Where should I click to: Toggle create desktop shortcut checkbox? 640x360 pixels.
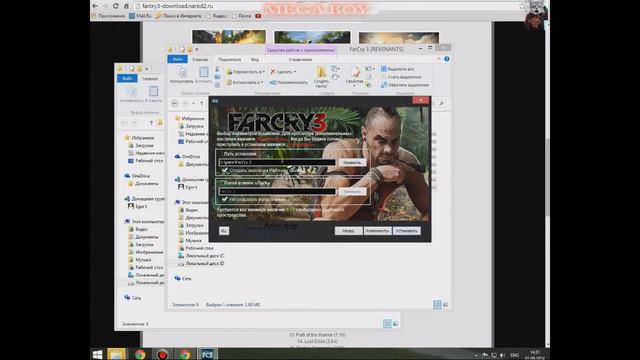click(225, 170)
